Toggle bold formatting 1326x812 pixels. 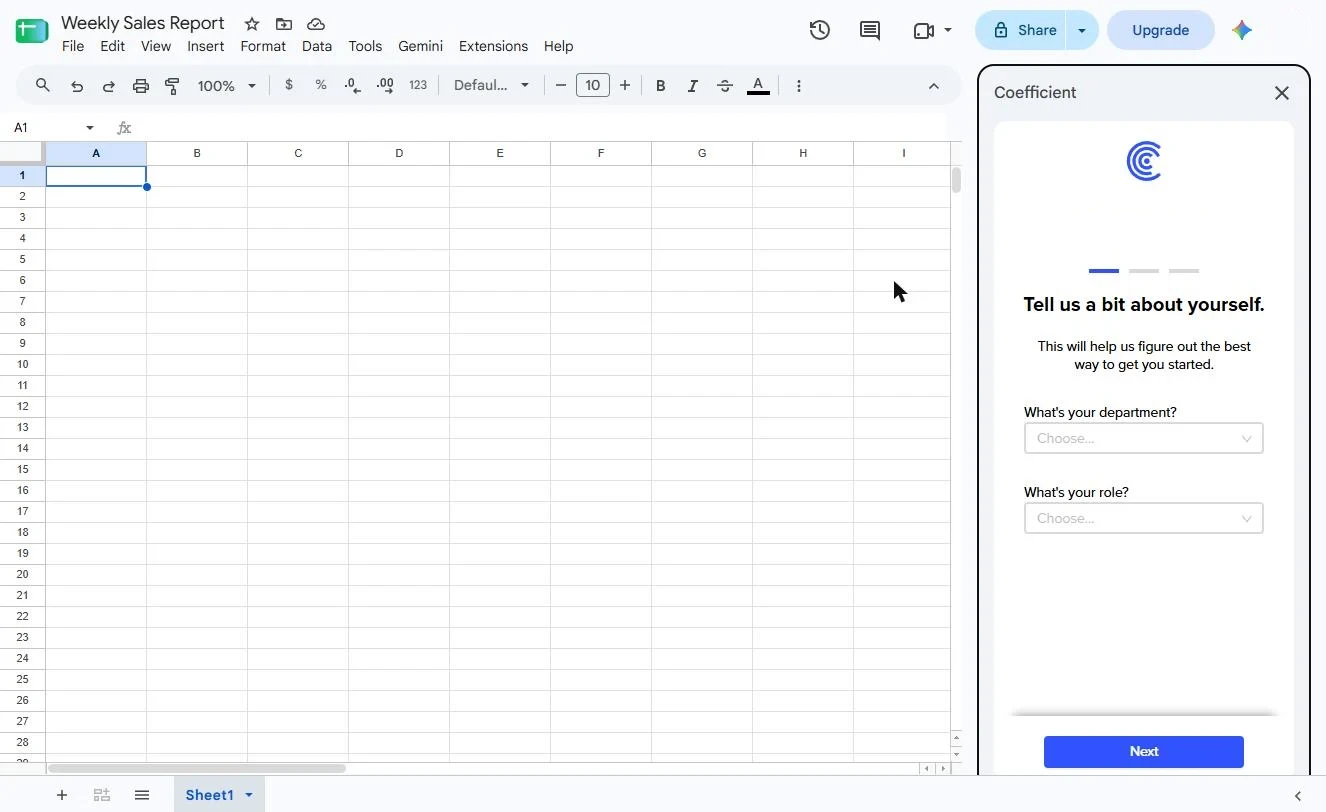(660, 86)
